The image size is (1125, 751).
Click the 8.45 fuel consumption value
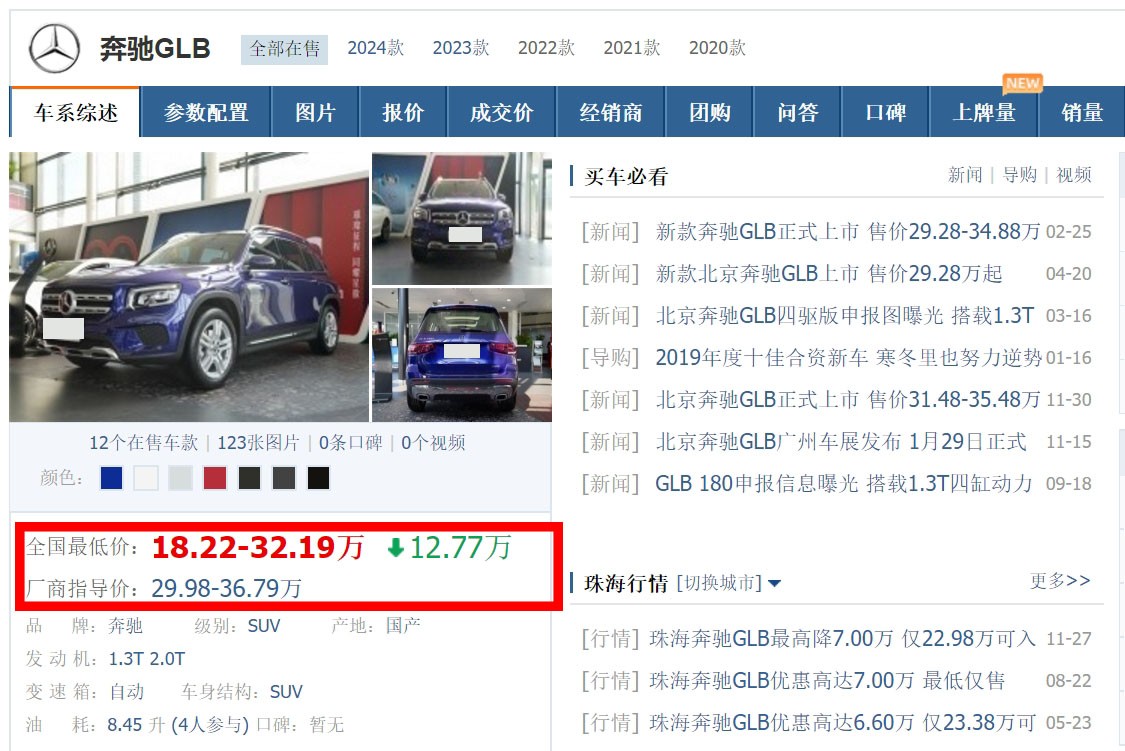tap(125, 724)
